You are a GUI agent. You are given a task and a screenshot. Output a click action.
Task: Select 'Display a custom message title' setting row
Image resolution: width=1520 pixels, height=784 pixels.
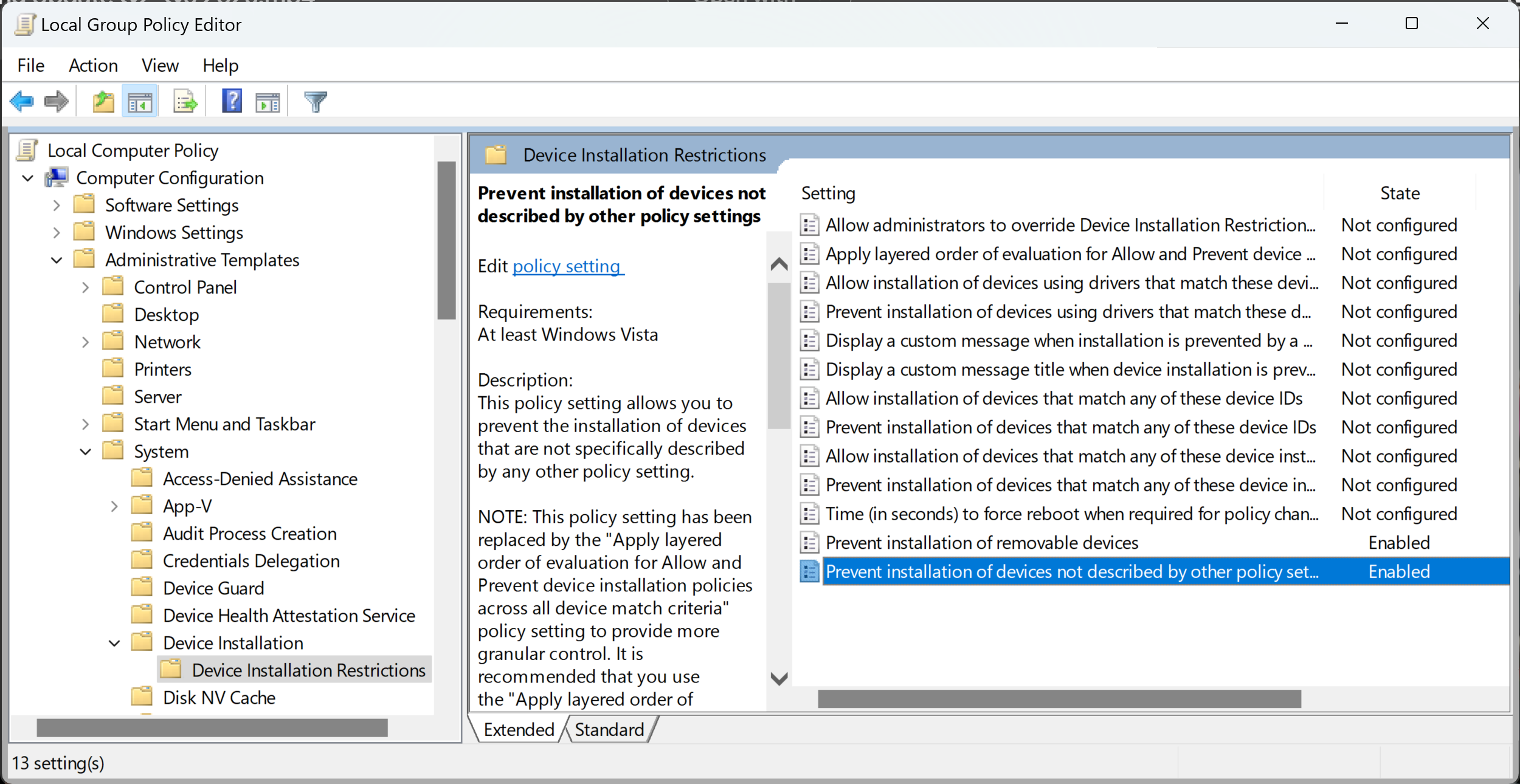click(1070, 370)
